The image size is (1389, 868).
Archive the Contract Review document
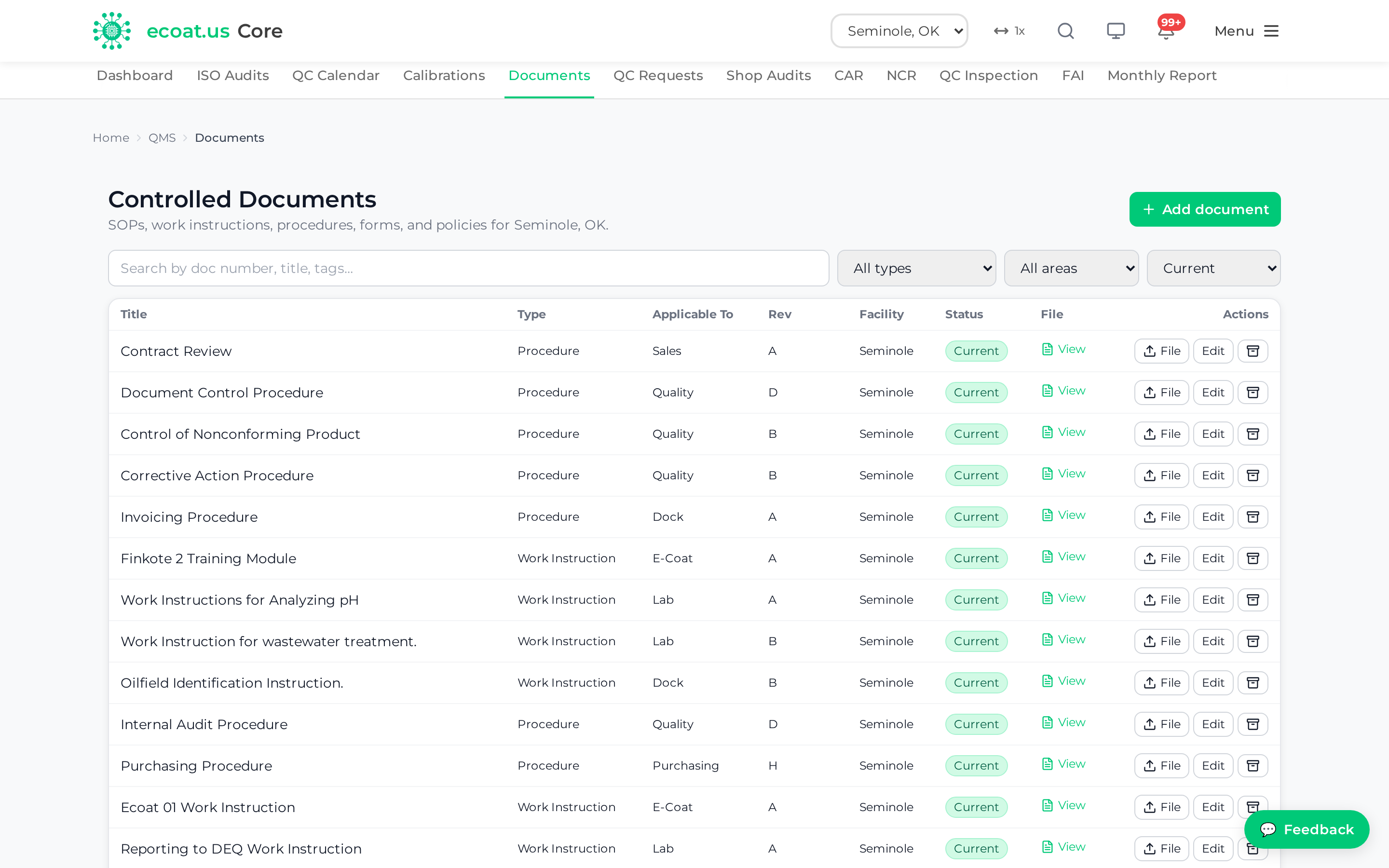point(1253,351)
